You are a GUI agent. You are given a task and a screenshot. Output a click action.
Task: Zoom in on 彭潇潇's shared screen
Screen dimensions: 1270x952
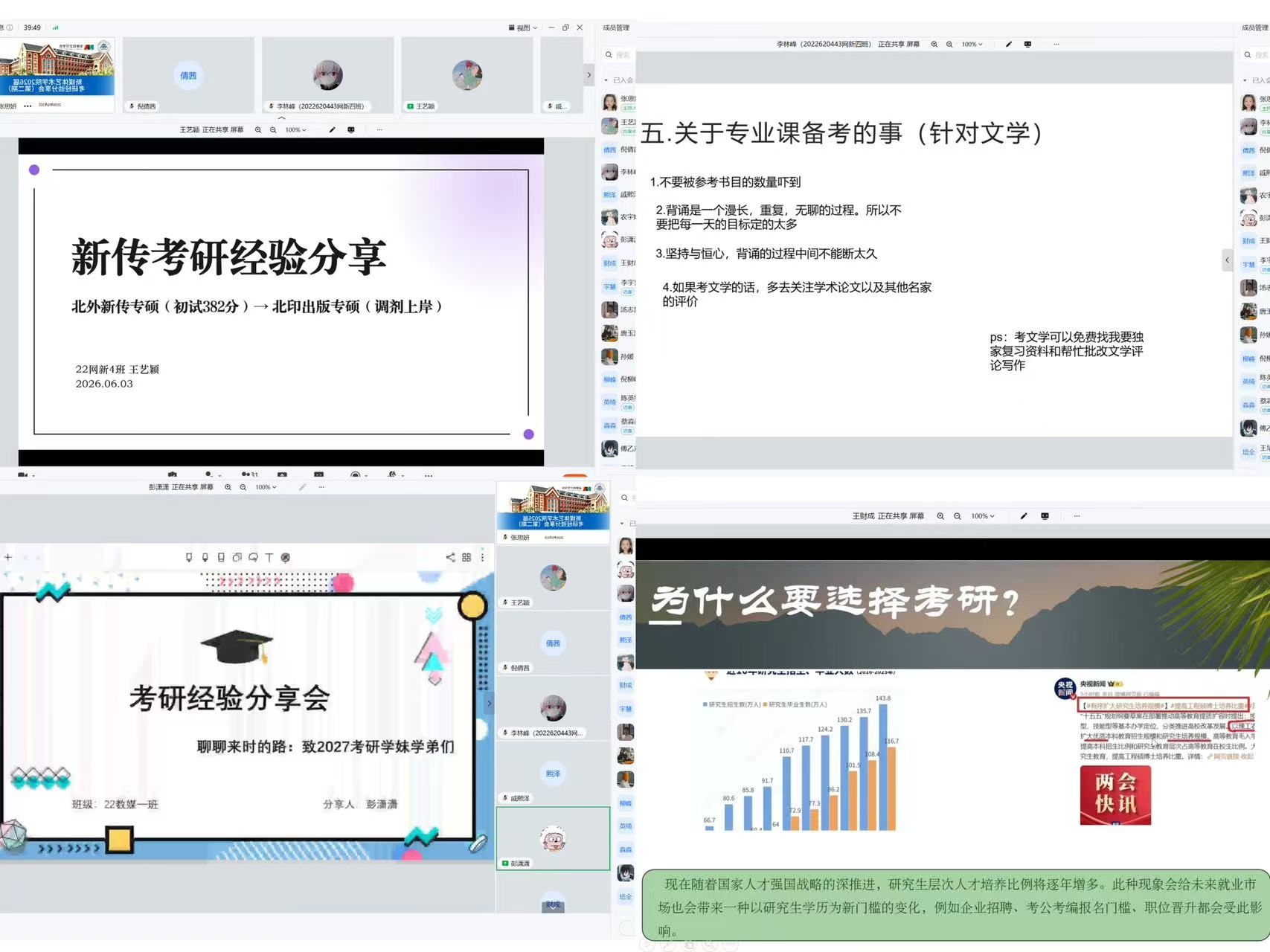pos(228,487)
